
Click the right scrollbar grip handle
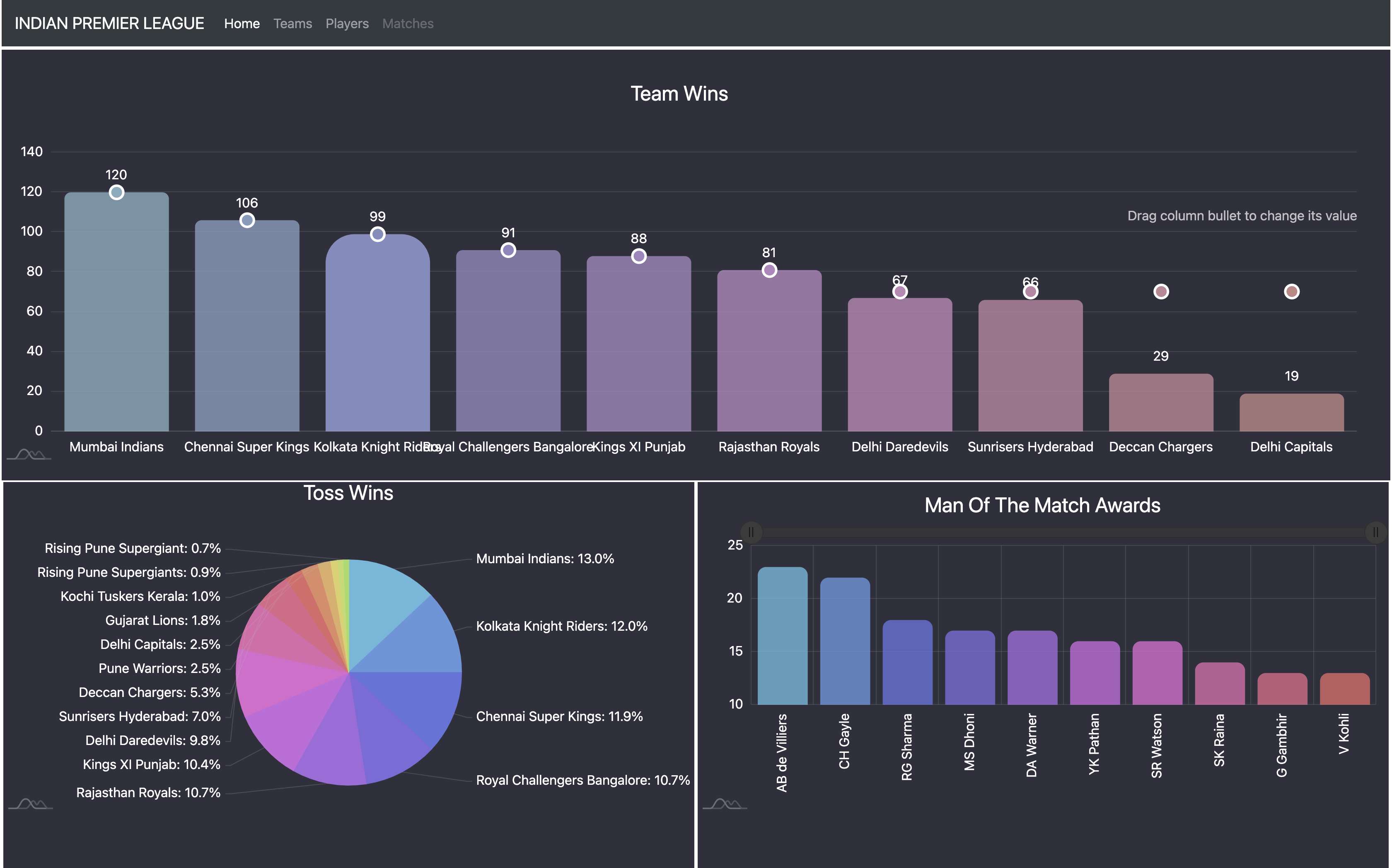point(1375,532)
